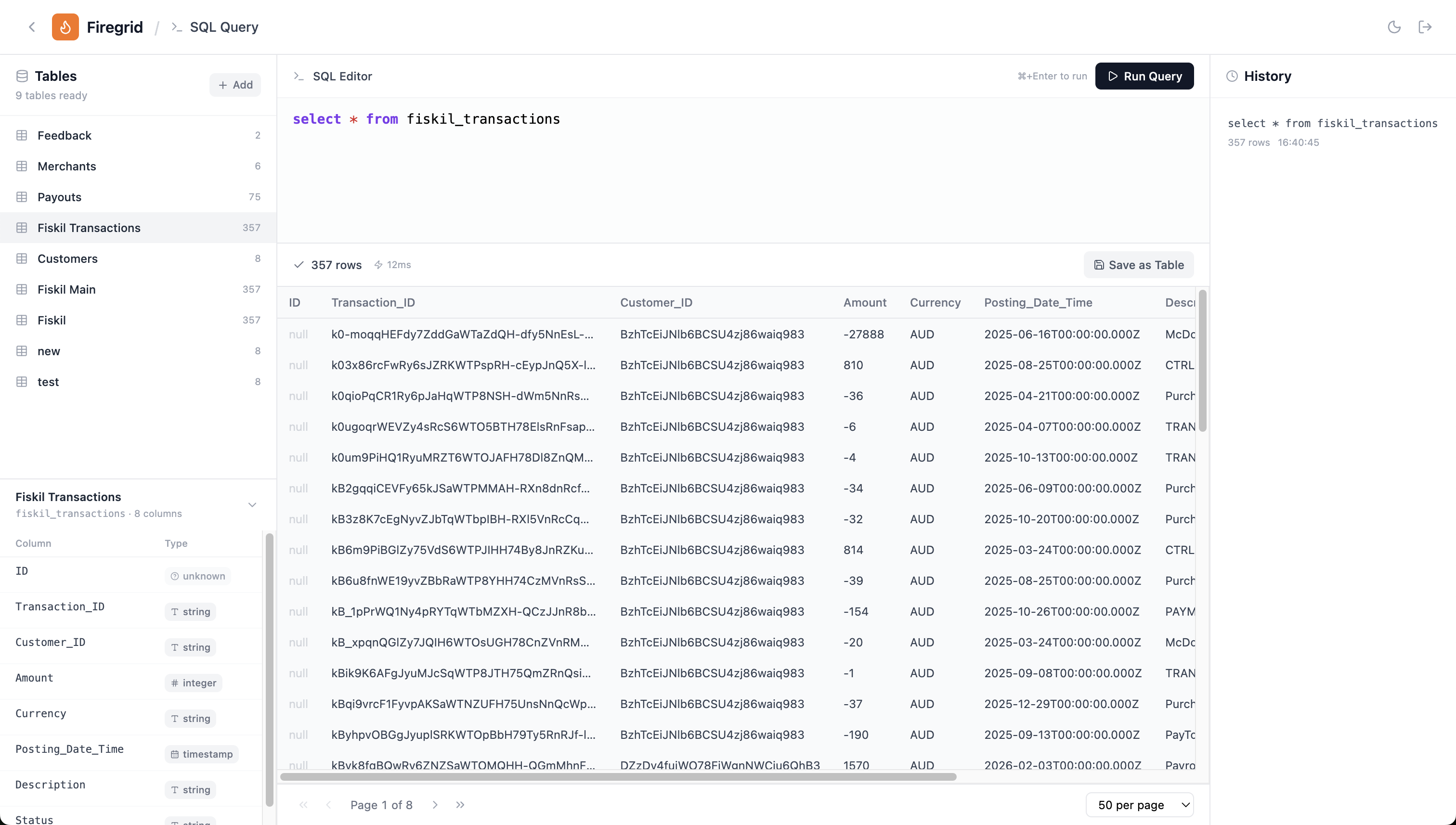Image resolution: width=1456 pixels, height=825 pixels.
Task: Open the Fiskil Main table
Action: click(66, 289)
